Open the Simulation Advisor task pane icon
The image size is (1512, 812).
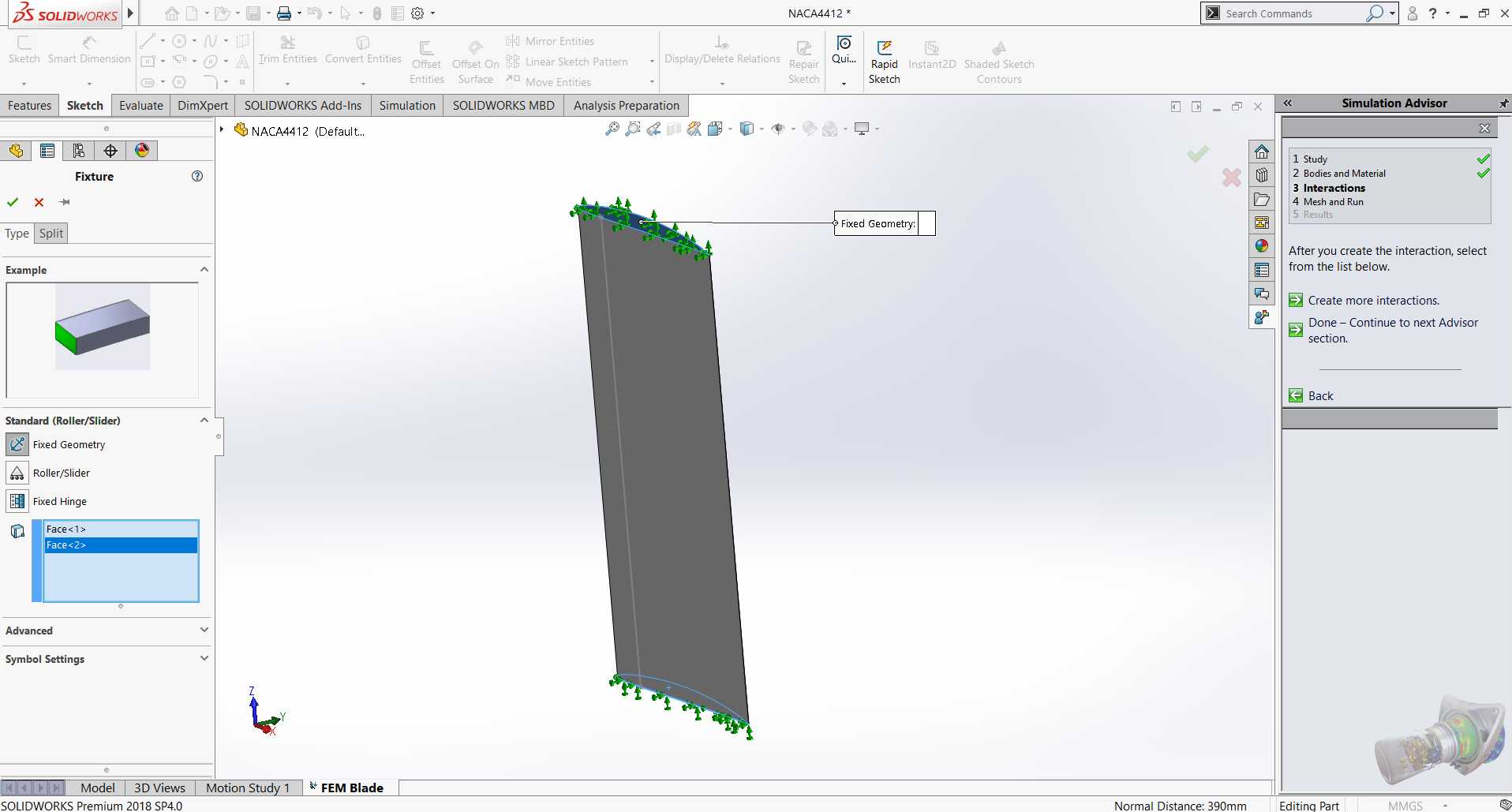(x=1262, y=317)
